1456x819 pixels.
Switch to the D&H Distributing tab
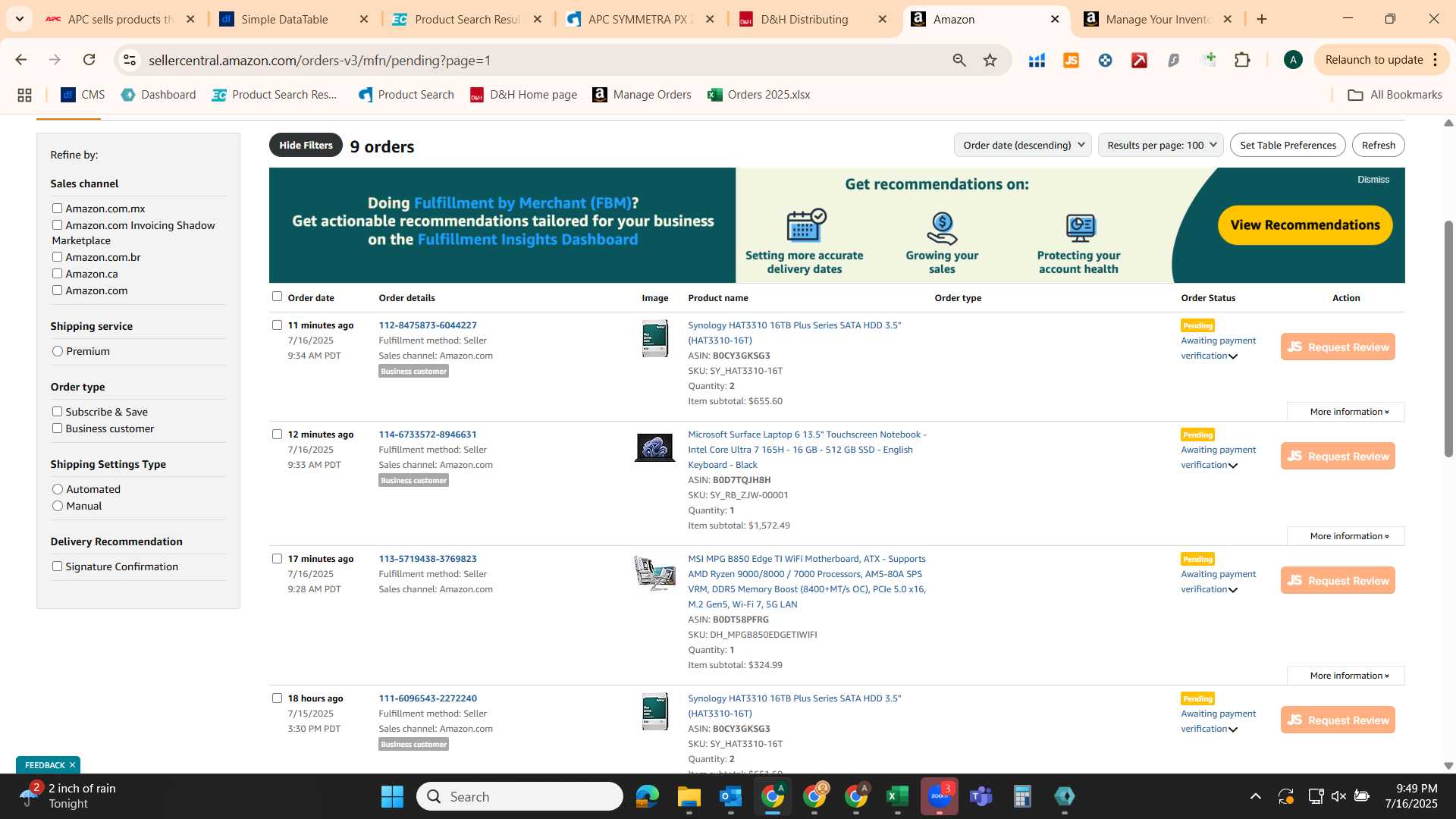pyautogui.click(x=804, y=19)
